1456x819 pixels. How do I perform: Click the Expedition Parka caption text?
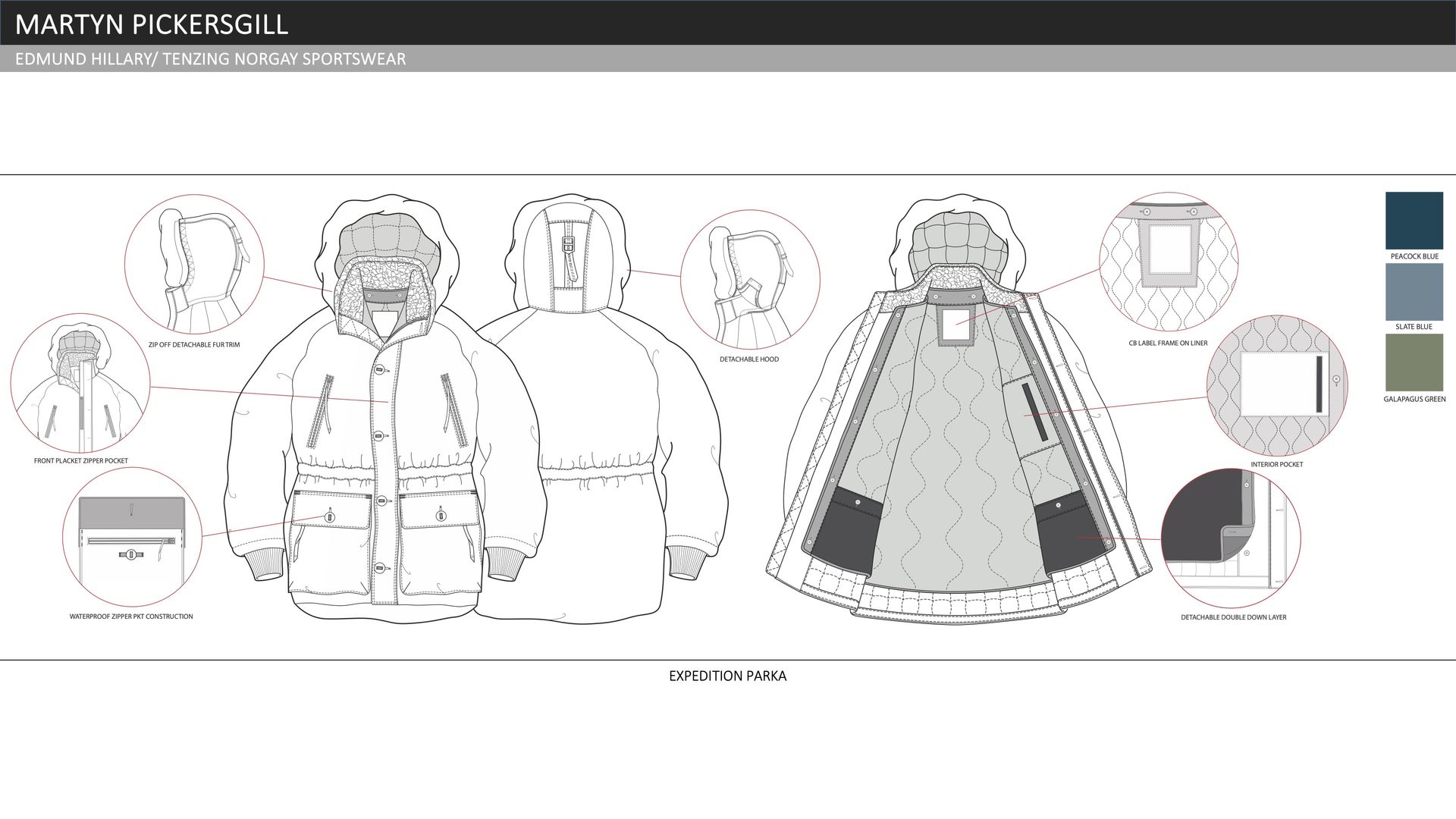[x=727, y=676]
